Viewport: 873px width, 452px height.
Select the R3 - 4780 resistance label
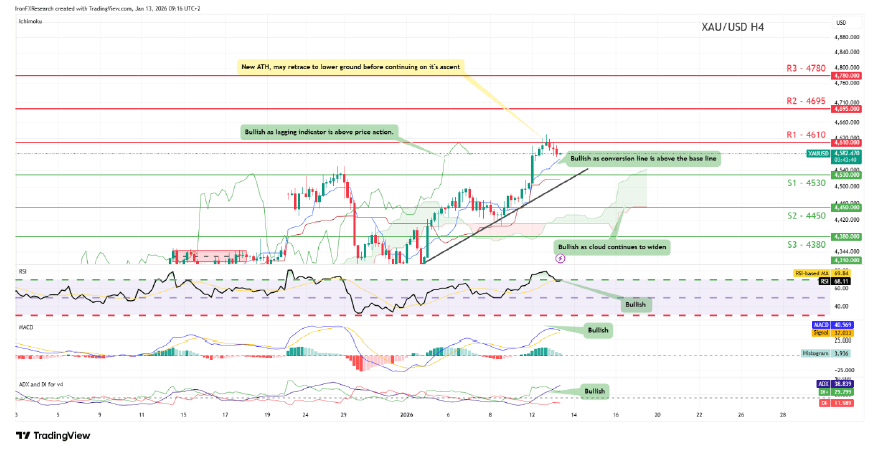pos(806,68)
